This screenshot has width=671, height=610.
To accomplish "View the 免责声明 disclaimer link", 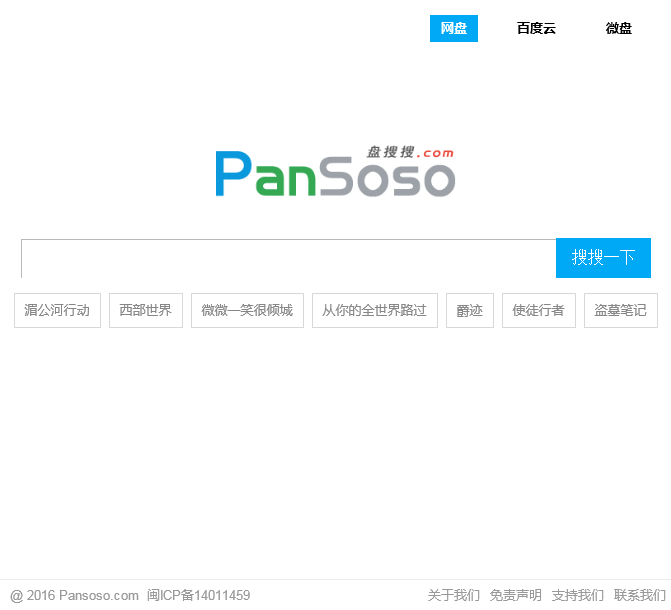I will point(516,595).
